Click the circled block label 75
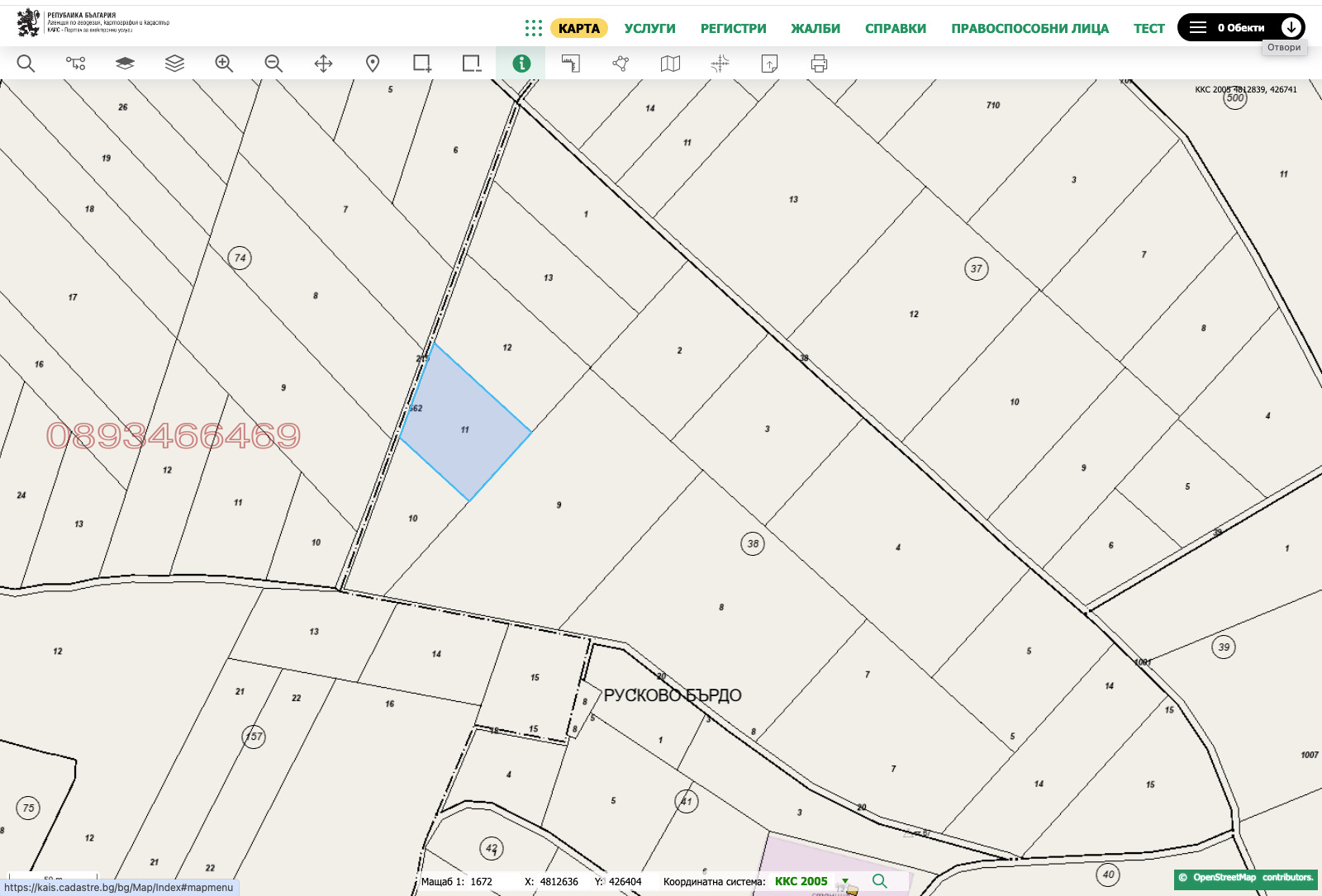The image size is (1322, 896). (x=28, y=808)
